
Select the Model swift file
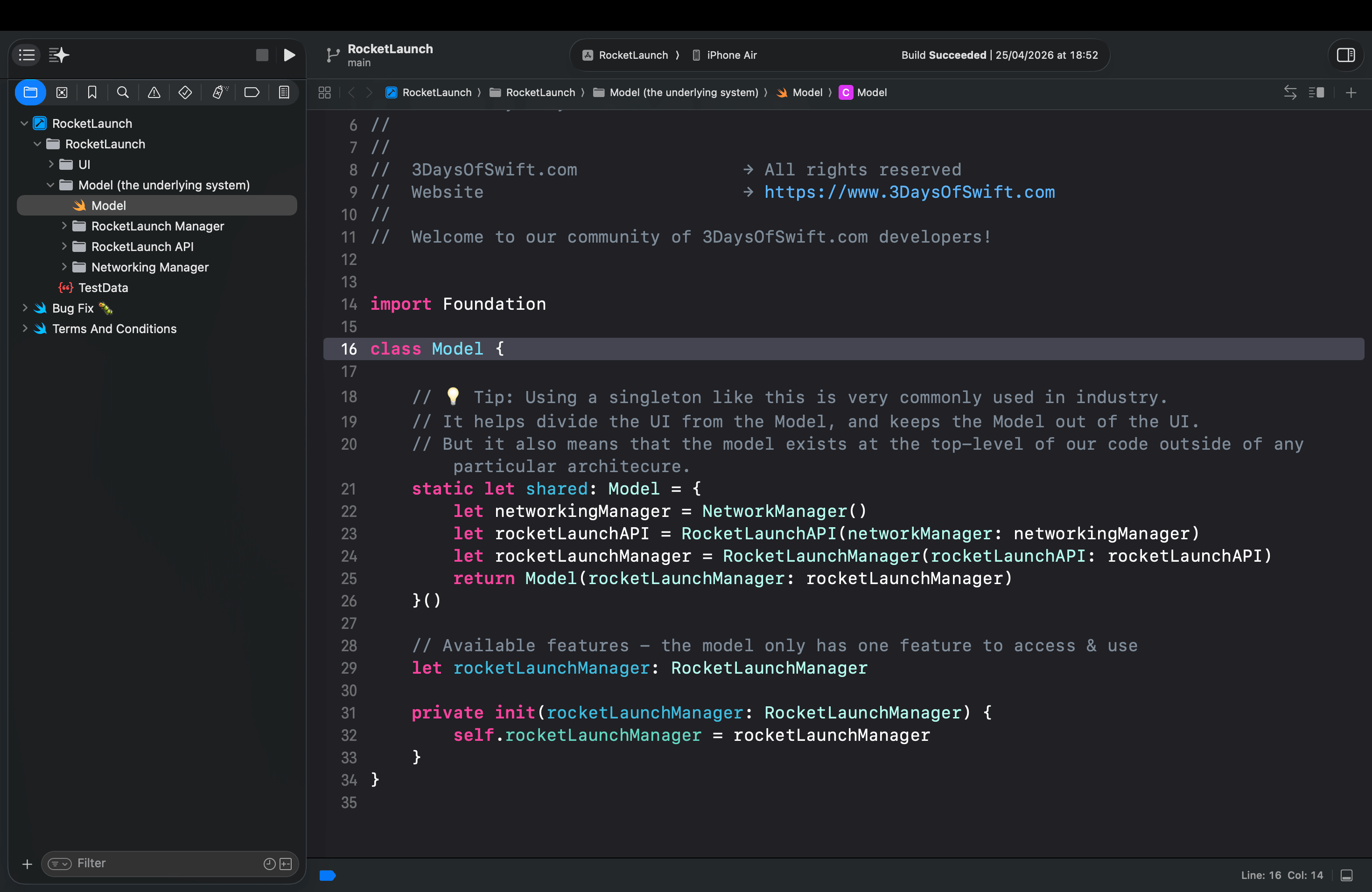[157, 206]
